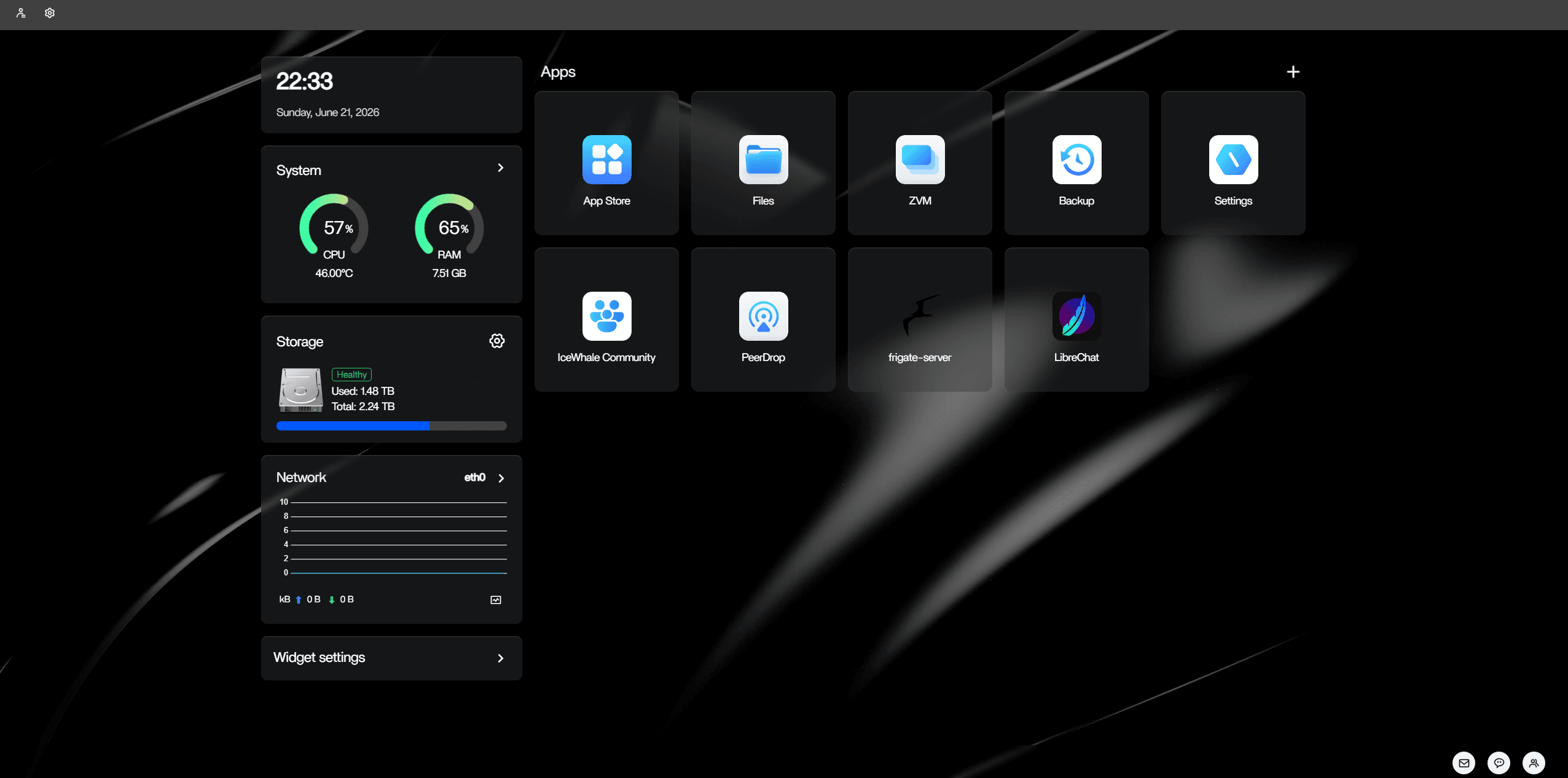Click the hard drive icon in Storage
Screen dimensions: 1568x778
[x=301, y=390]
